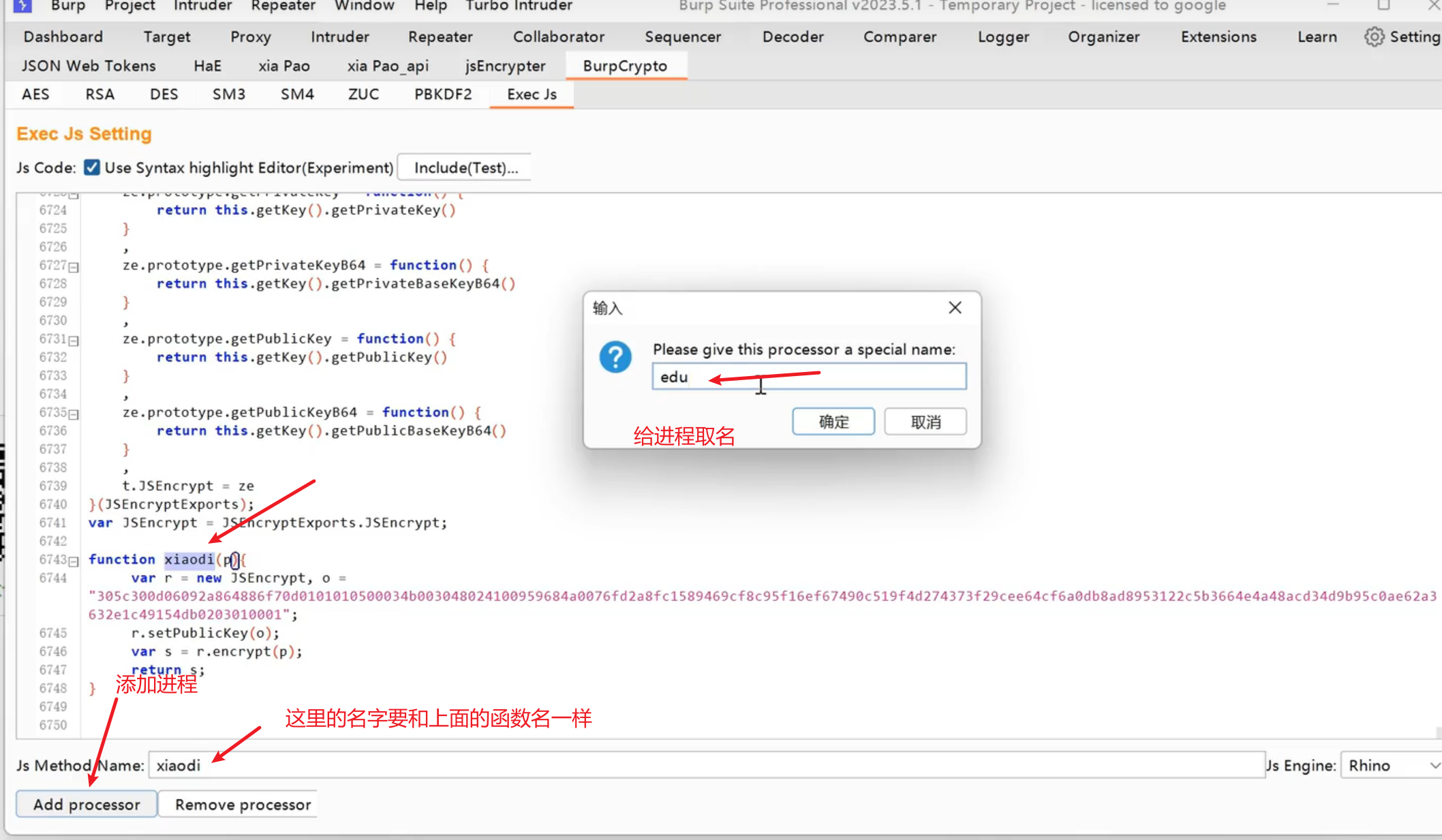The image size is (1442, 840).
Task: Collapse code fold at line 6735
Action: coord(74,414)
